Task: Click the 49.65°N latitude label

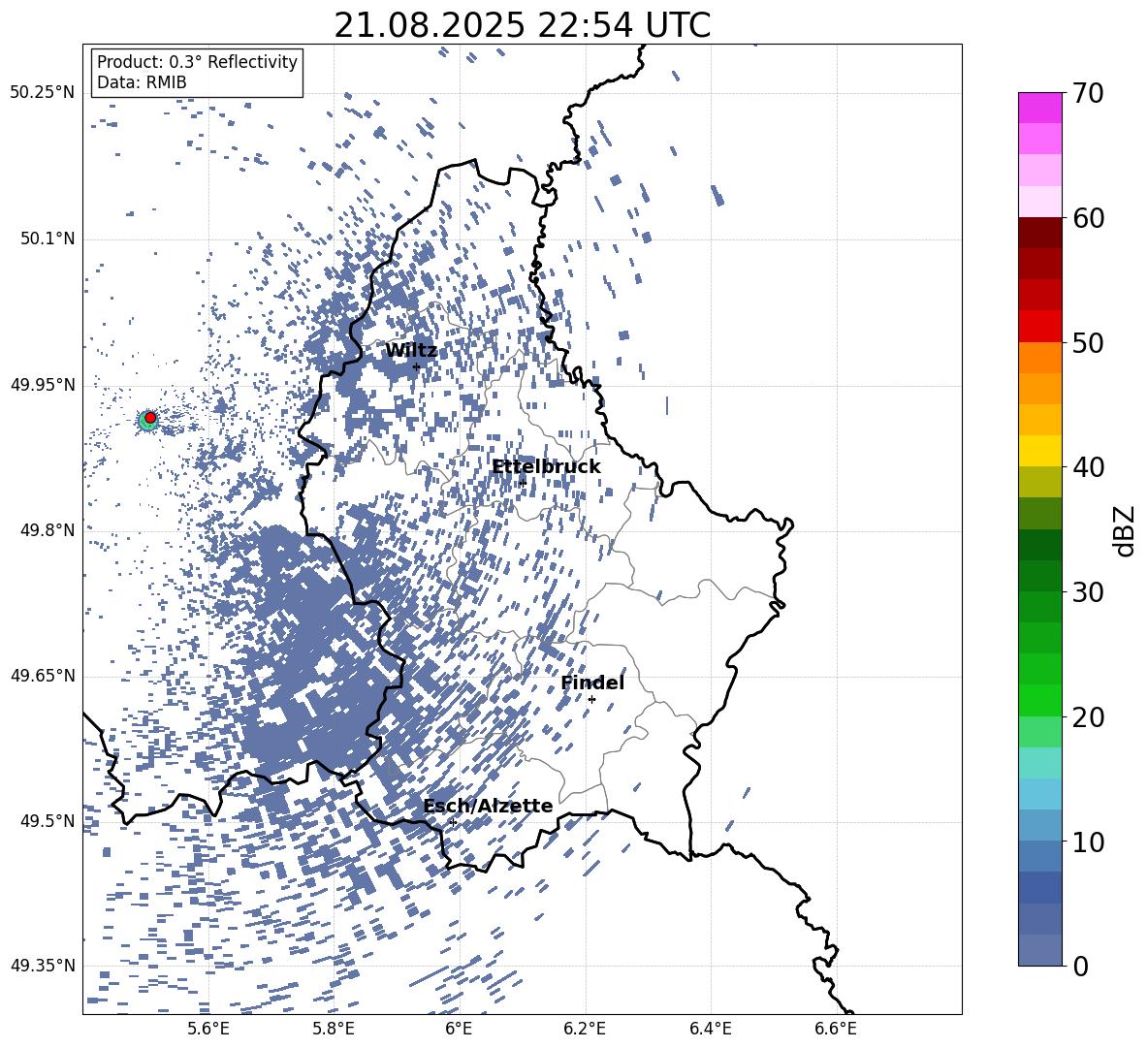Action: [x=43, y=675]
